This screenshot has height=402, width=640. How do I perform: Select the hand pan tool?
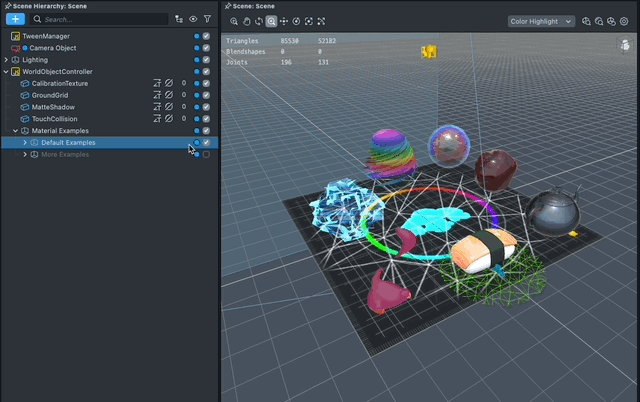(x=246, y=21)
